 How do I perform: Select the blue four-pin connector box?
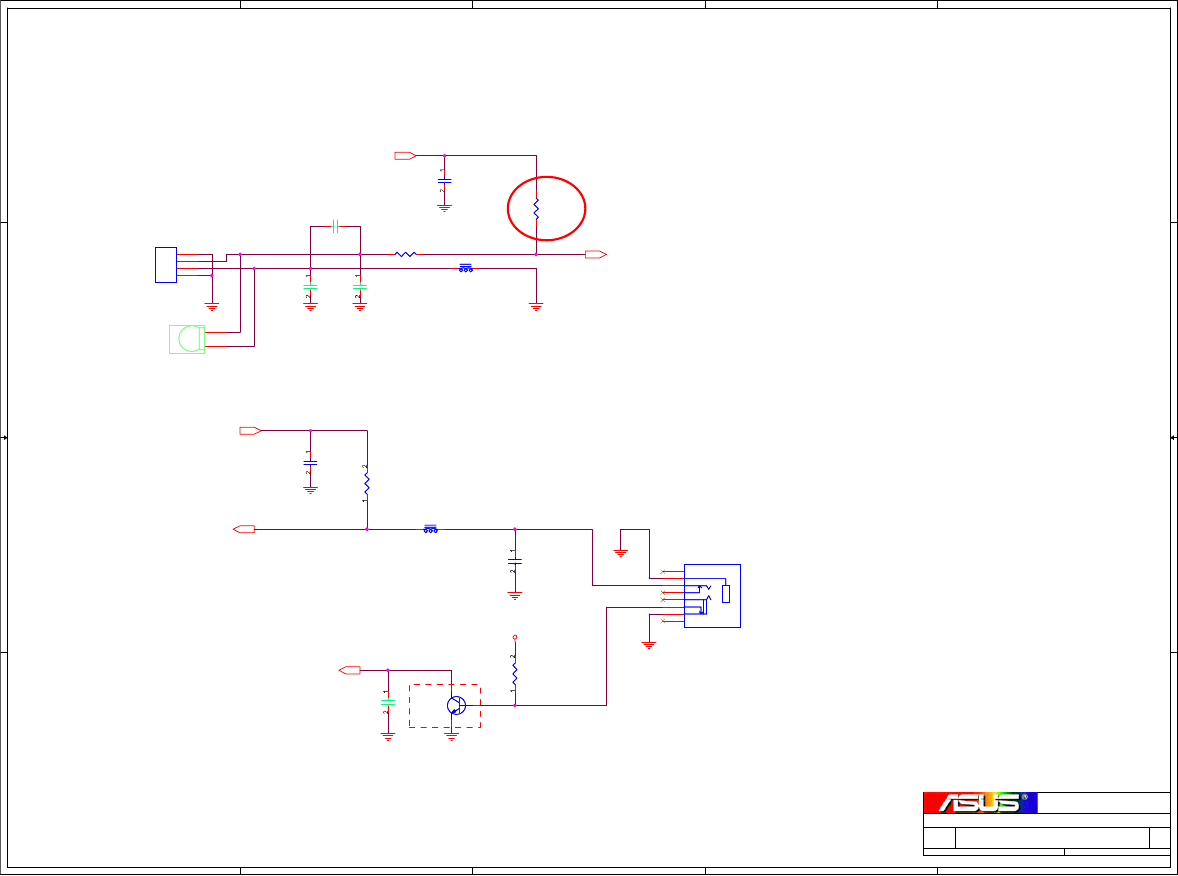pyautogui.click(x=166, y=265)
